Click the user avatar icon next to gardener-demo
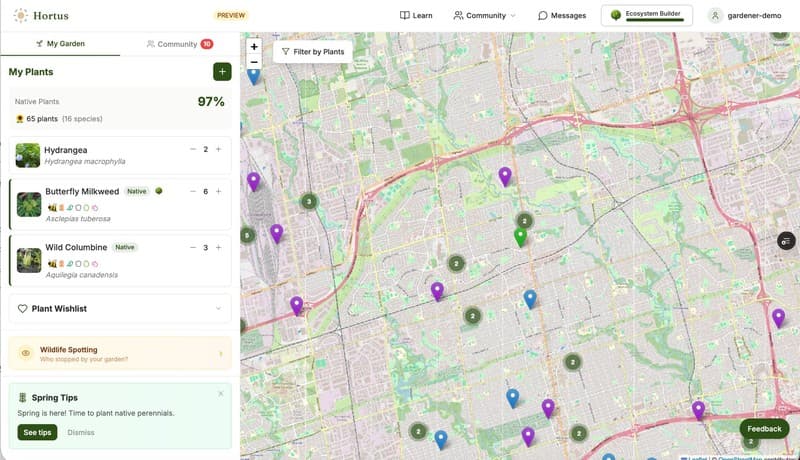Viewport: 800px width, 460px height. tap(715, 15)
